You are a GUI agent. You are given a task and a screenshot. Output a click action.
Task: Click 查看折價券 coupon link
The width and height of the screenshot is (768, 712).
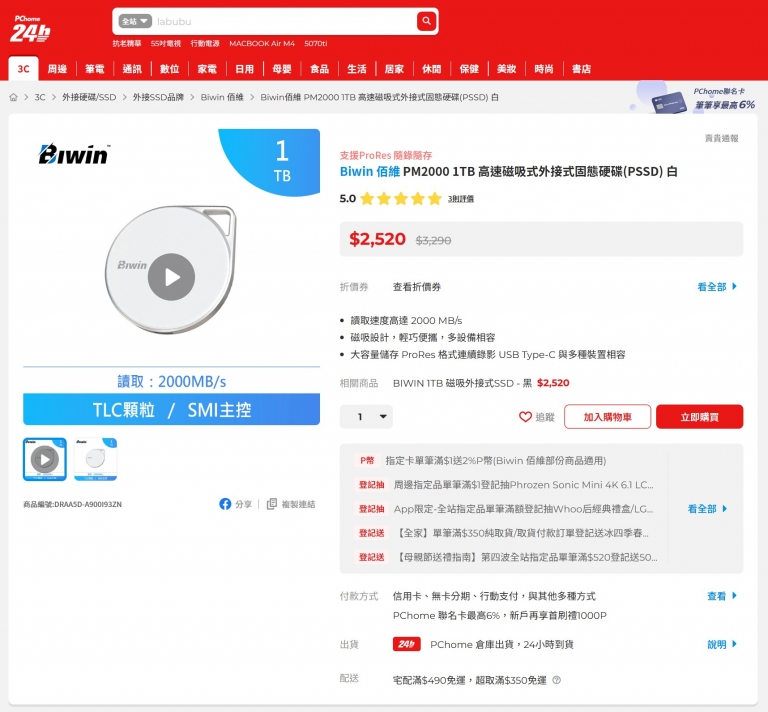click(x=417, y=287)
